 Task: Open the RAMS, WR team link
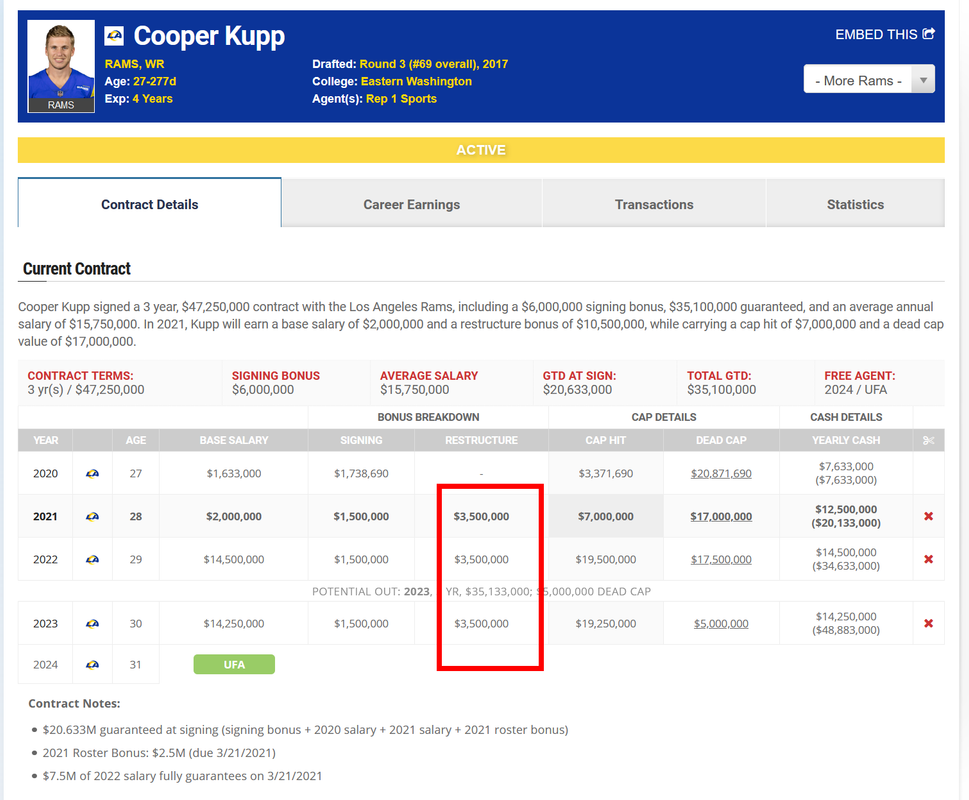click(134, 64)
